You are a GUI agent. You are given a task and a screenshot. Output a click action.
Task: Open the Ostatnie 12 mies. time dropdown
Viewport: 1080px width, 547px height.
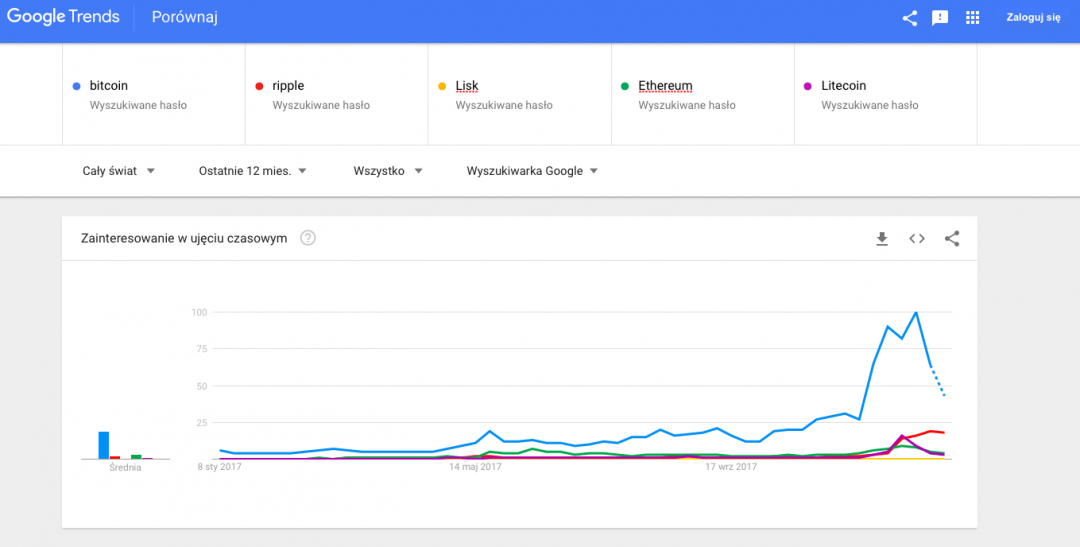(x=252, y=171)
